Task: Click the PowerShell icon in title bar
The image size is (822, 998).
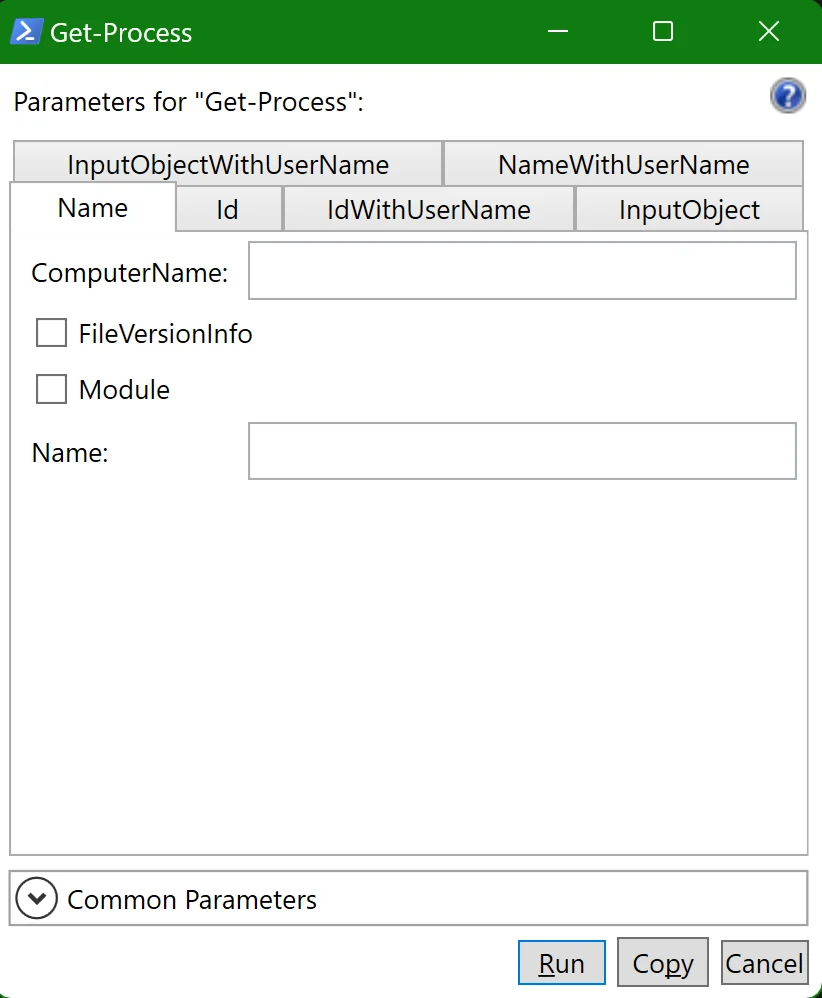Action: pos(26,31)
